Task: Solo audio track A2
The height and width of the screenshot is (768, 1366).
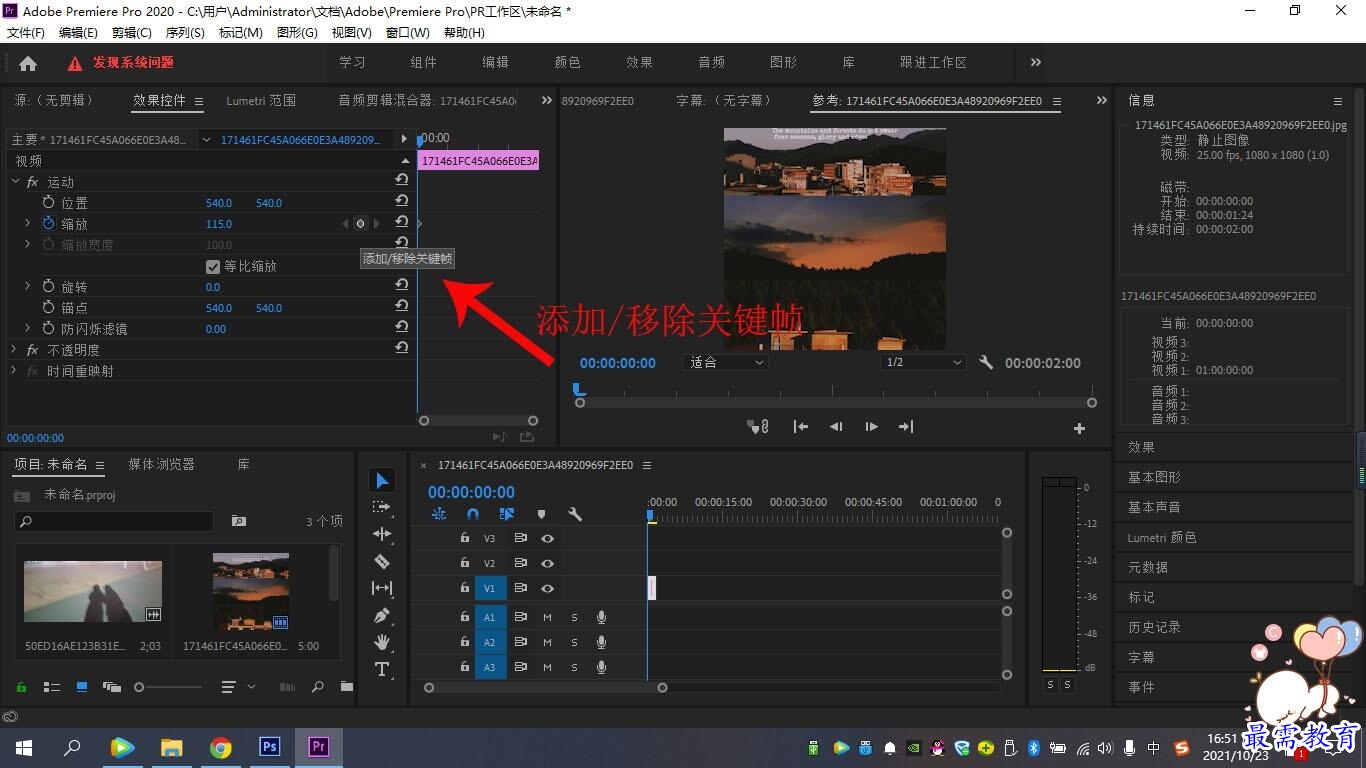Action: (574, 642)
